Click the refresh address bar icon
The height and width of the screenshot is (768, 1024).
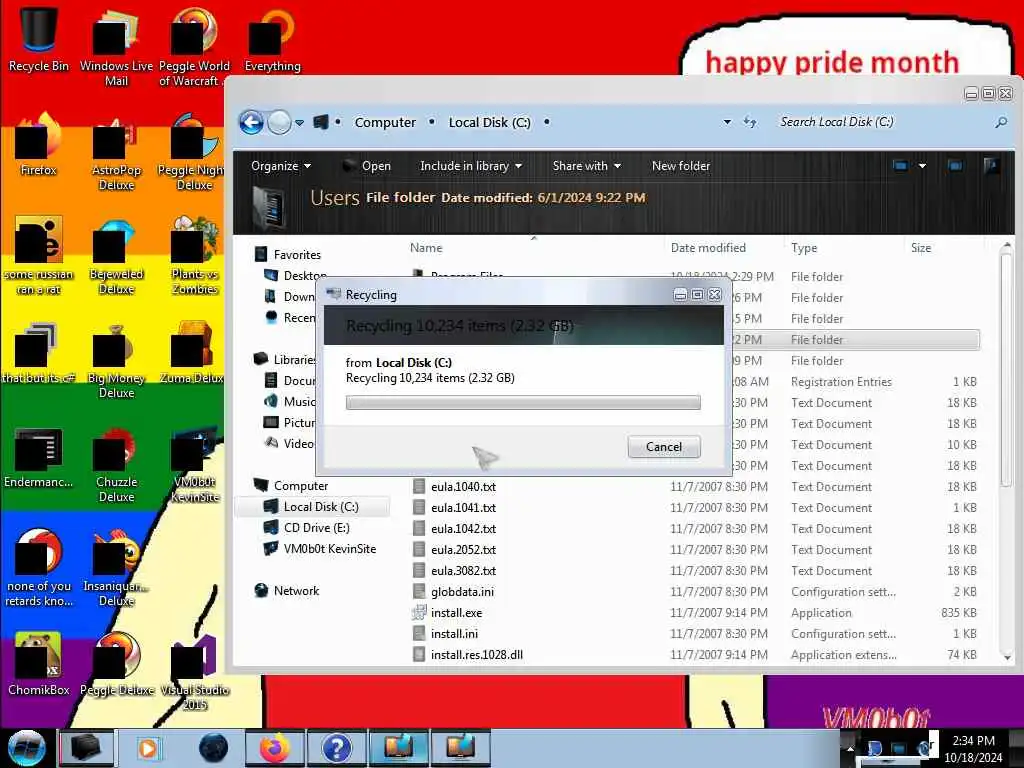[x=750, y=122]
